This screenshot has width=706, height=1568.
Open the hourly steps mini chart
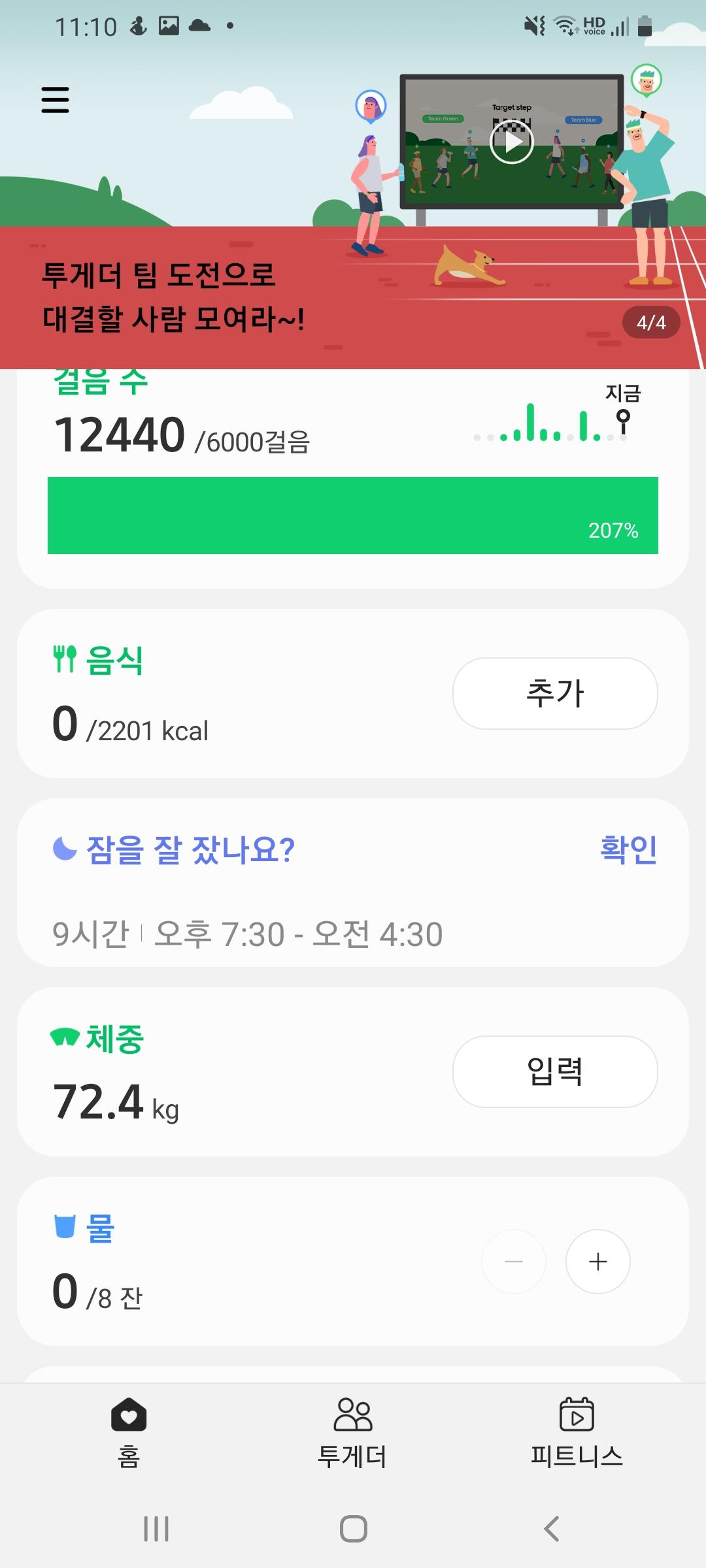click(x=551, y=423)
